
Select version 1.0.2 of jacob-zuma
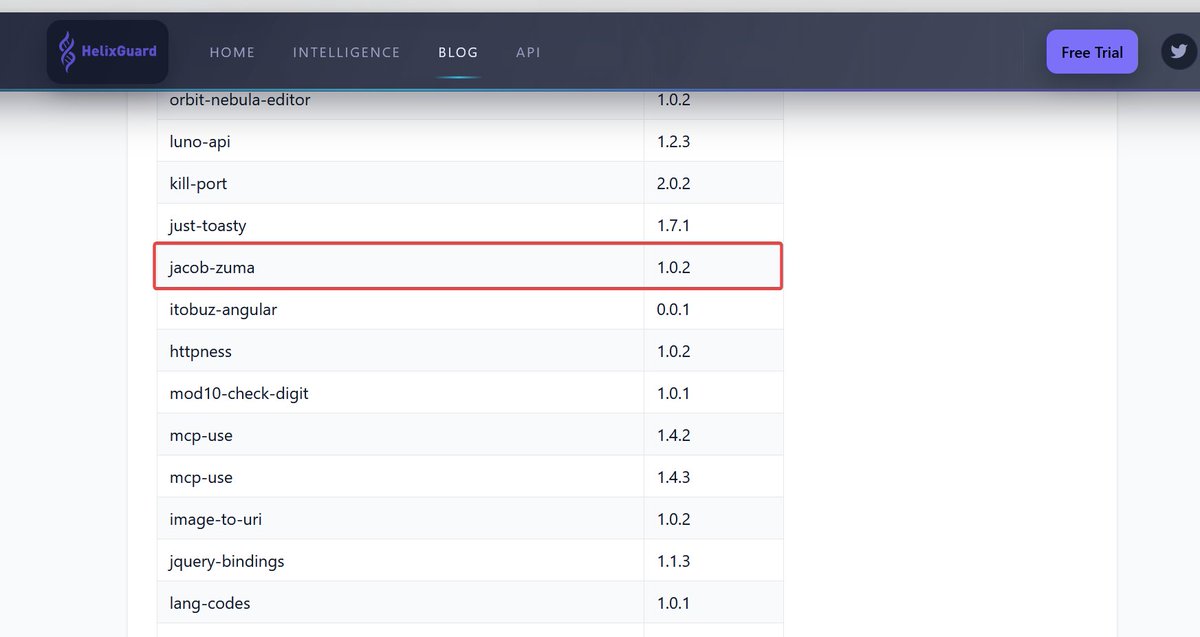(x=673, y=268)
